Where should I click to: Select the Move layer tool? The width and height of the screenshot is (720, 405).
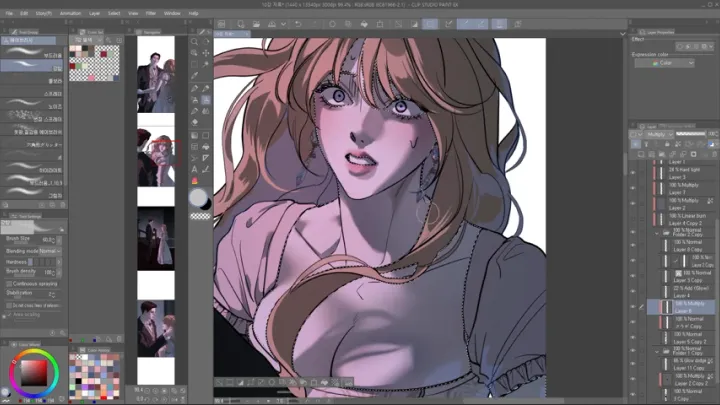[206, 53]
